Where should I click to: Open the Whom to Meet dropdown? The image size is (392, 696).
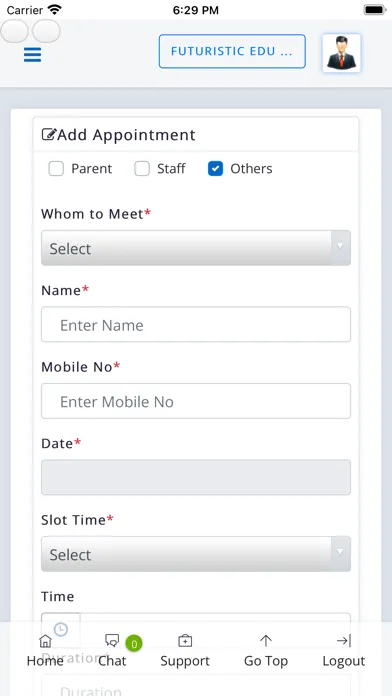coord(196,248)
